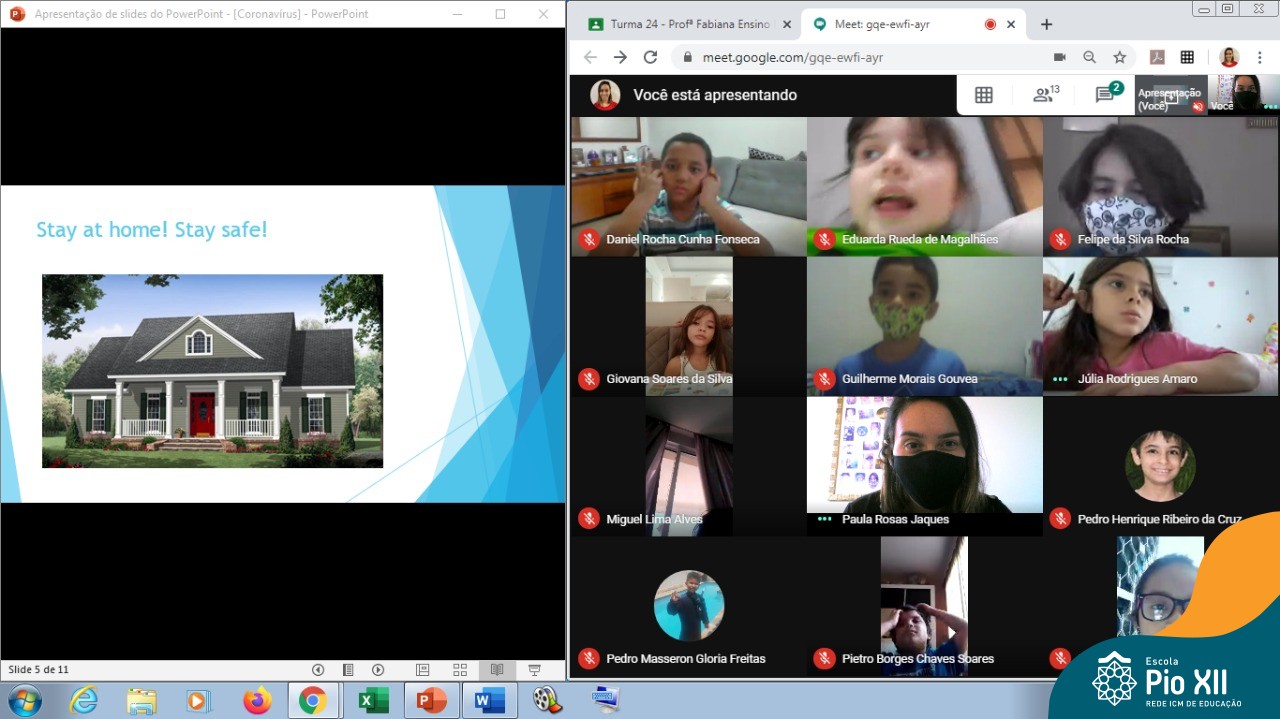1280x719 pixels.
Task: Start slide show from status bar
Action: pyautogui.click(x=534, y=670)
